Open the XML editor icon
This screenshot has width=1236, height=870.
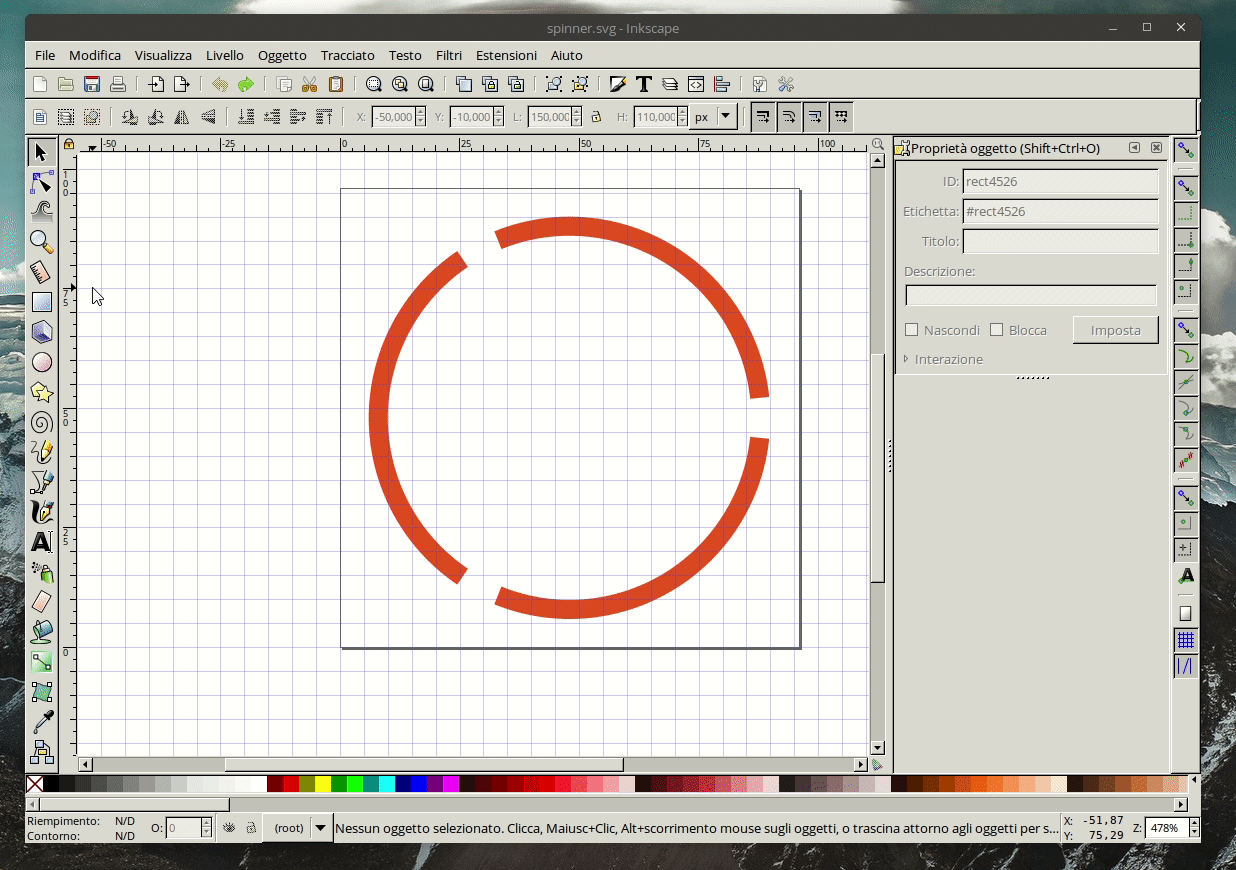pyautogui.click(x=696, y=84)
